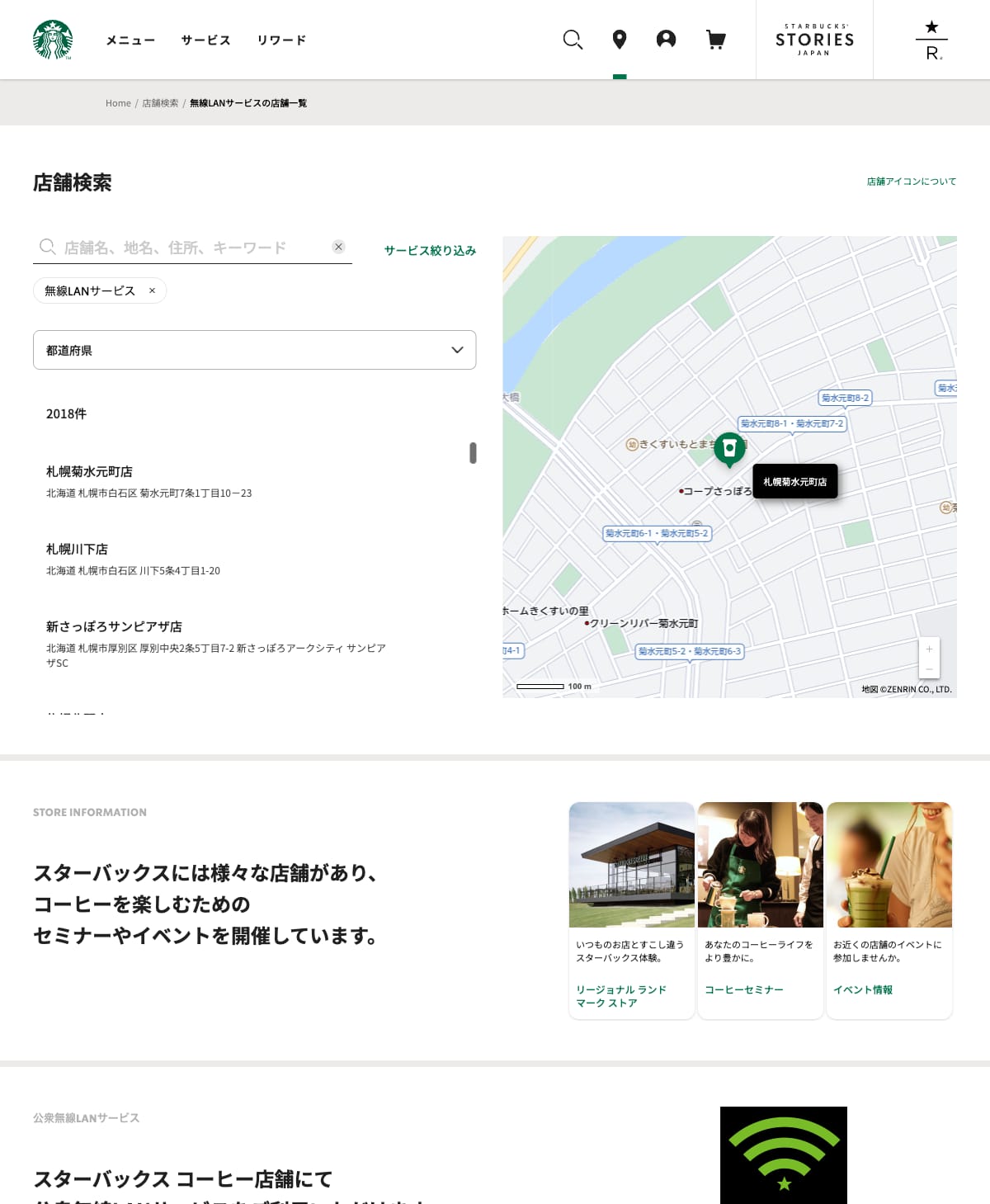This screenshot has width=990, height=1204.
Task: Open コーヒーセミナー link
Action: pyautogui.click(x=744, y=989)
